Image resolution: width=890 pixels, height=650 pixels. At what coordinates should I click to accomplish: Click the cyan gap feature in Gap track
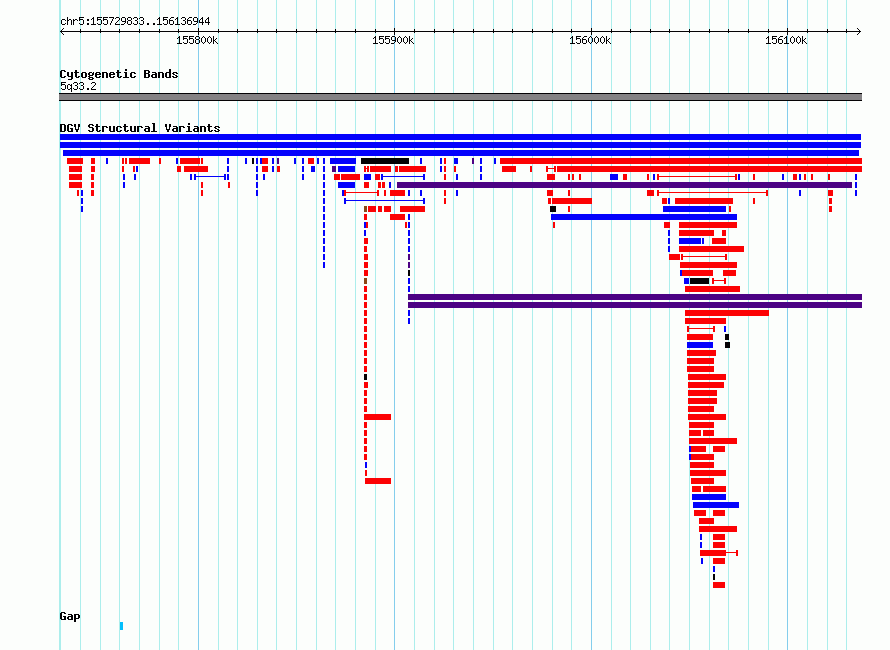pos(121,626)
